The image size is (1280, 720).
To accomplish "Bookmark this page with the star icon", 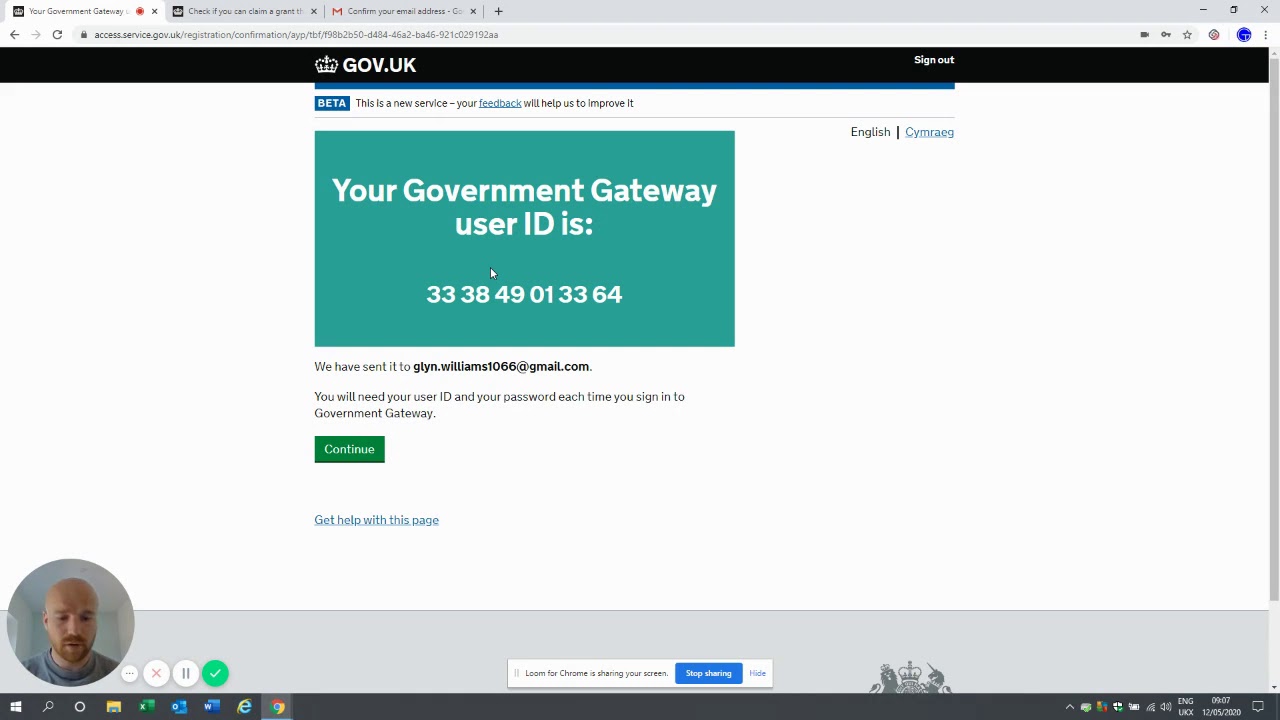I will point(1187,34).
